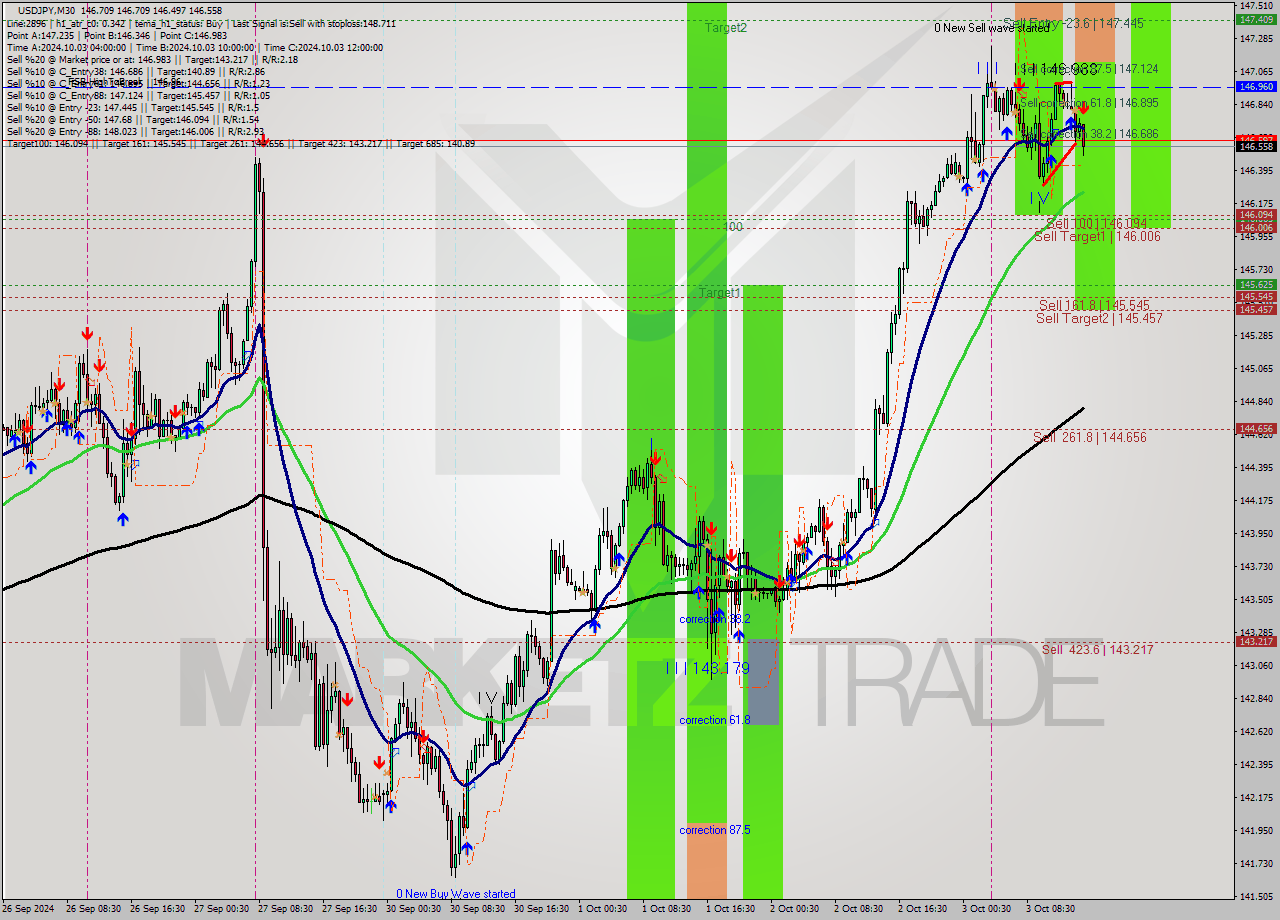Click the '0 New Buy Wave started' label
Image resolution: width=1280 pixels, height=920 pixels.
pyautogui.click(x=456, y=894)
